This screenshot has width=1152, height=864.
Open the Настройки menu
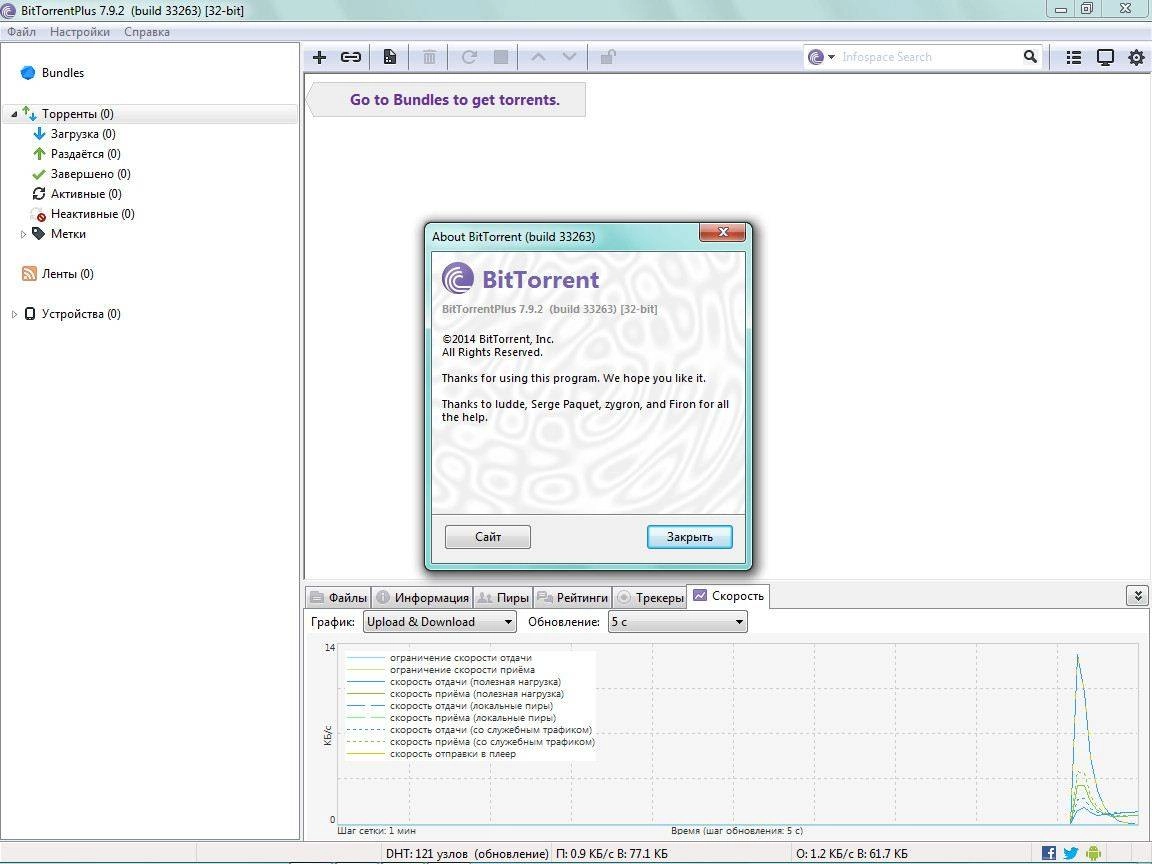[x=80, y=32]
